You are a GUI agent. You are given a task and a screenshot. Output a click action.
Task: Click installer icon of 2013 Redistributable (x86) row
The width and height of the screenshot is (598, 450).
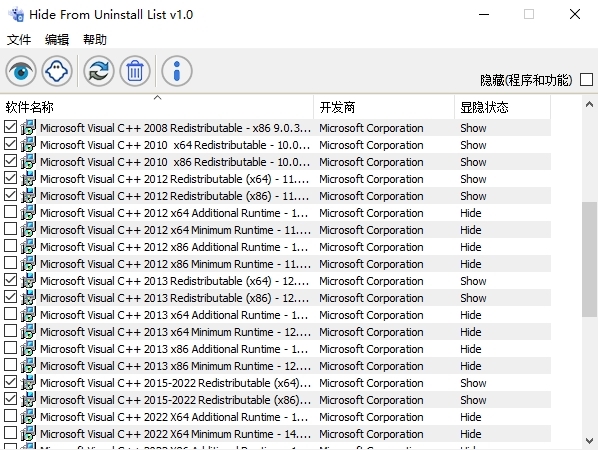click(28, 297)
